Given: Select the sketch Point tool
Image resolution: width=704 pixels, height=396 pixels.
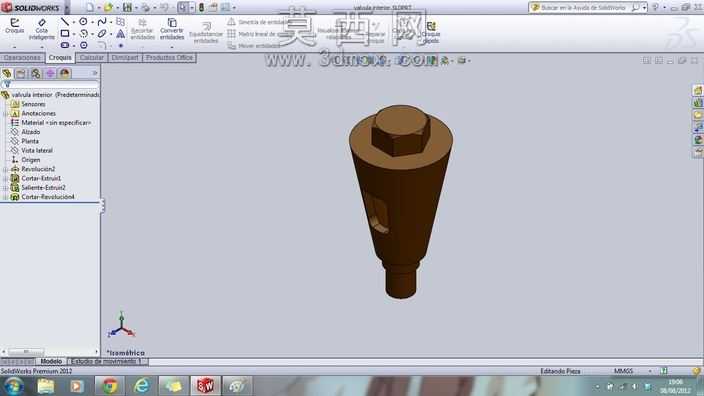Looking at the screenshot, I should click(x=121, y=45).
